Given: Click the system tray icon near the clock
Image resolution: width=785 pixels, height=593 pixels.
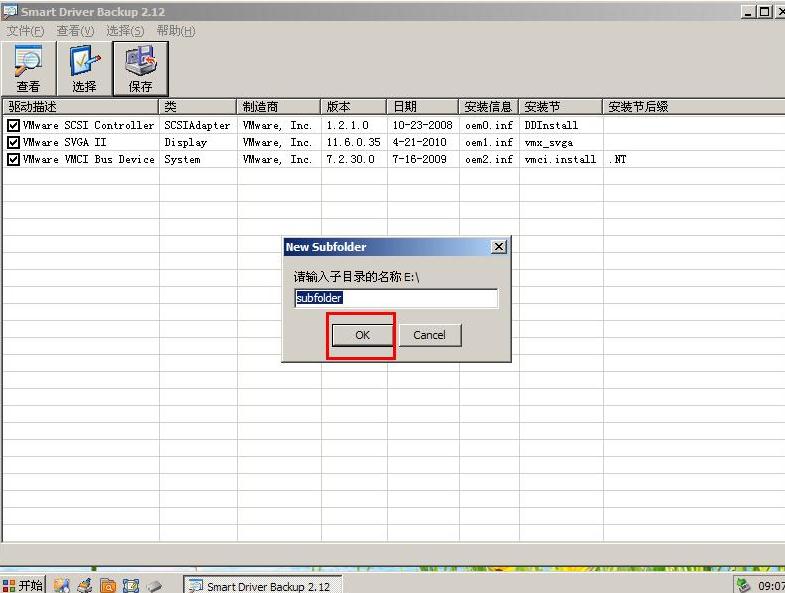Looking at the screenshot, I should click(743, 584).
